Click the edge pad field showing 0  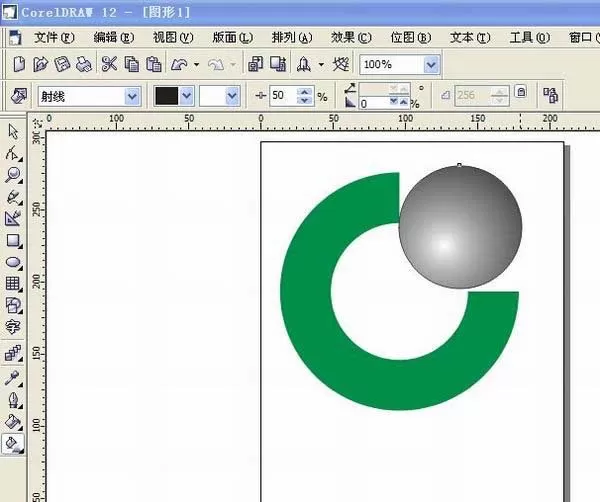pos(373,103)
